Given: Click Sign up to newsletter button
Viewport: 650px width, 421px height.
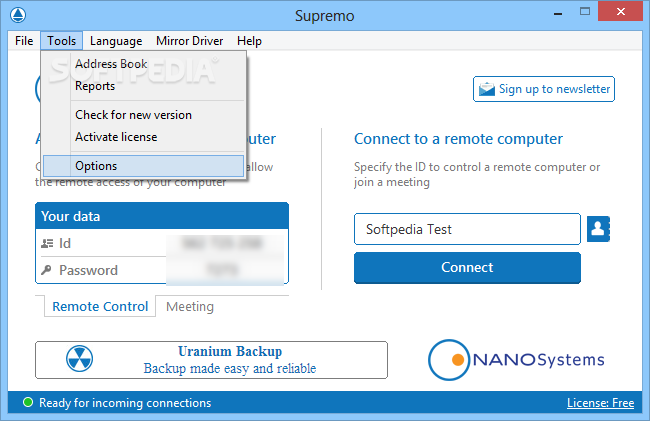Looking at the screenshot, I should 544,89.
